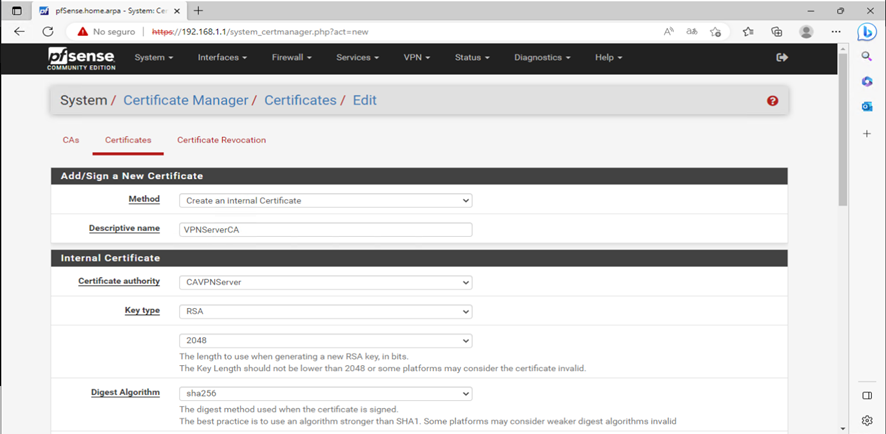Image resolution: width=886 pixels, height=434 pixels.
Task: Open the Bing chat sidebar icon
Action: [867, 32]
